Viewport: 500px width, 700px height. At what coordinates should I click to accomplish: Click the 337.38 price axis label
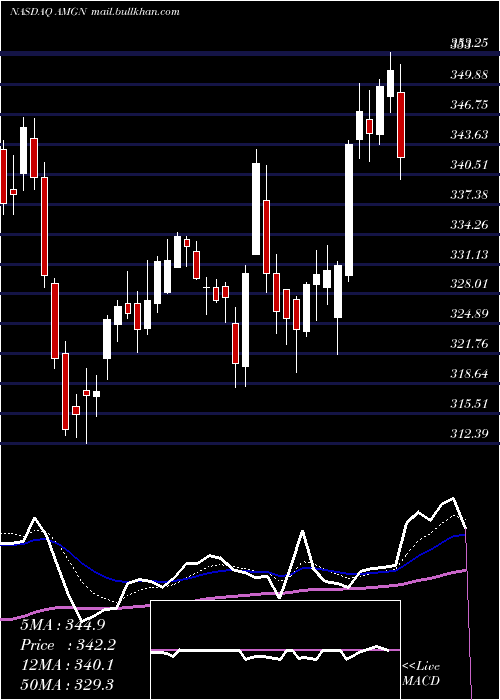click(469, 195)
